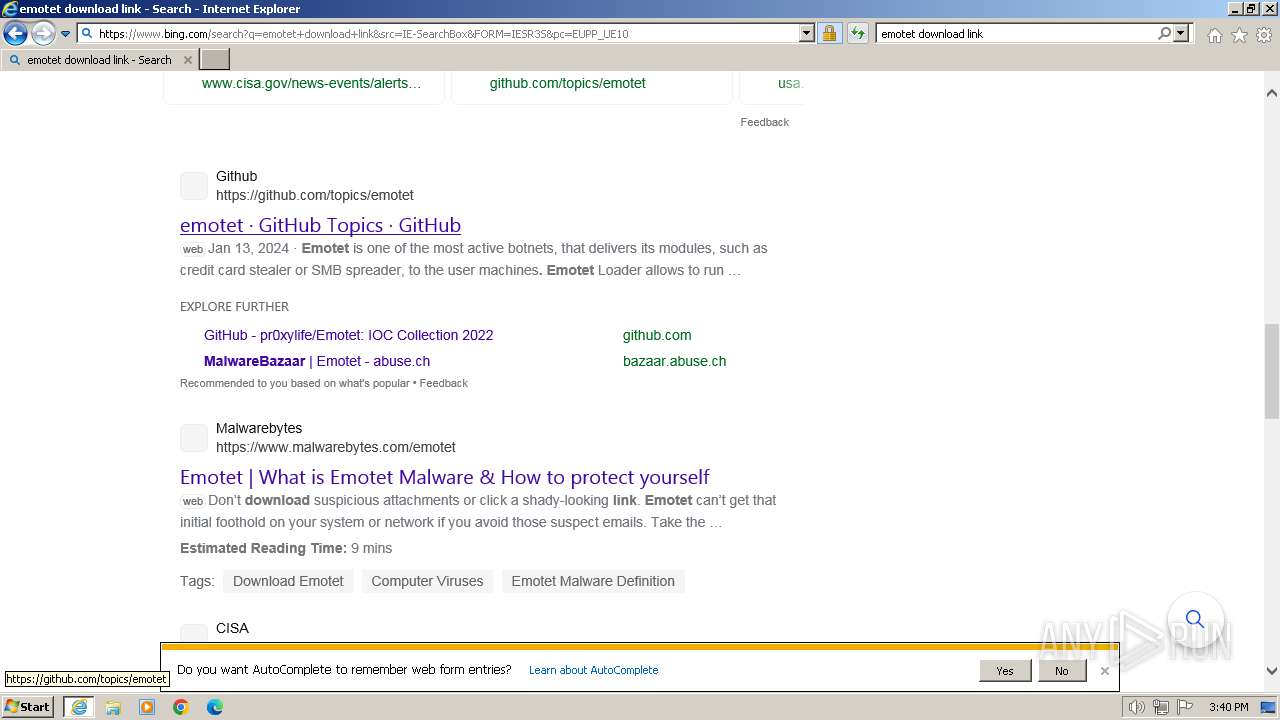
Task: Click Yes on AutoComplete prompt
Action: (x=1005, y=671)
